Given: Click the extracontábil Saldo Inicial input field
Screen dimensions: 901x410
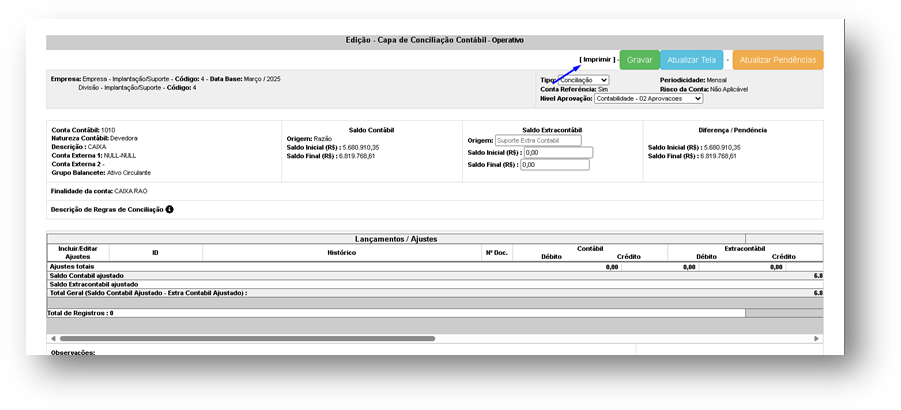Looking at the screenshot, I should 558,153.
